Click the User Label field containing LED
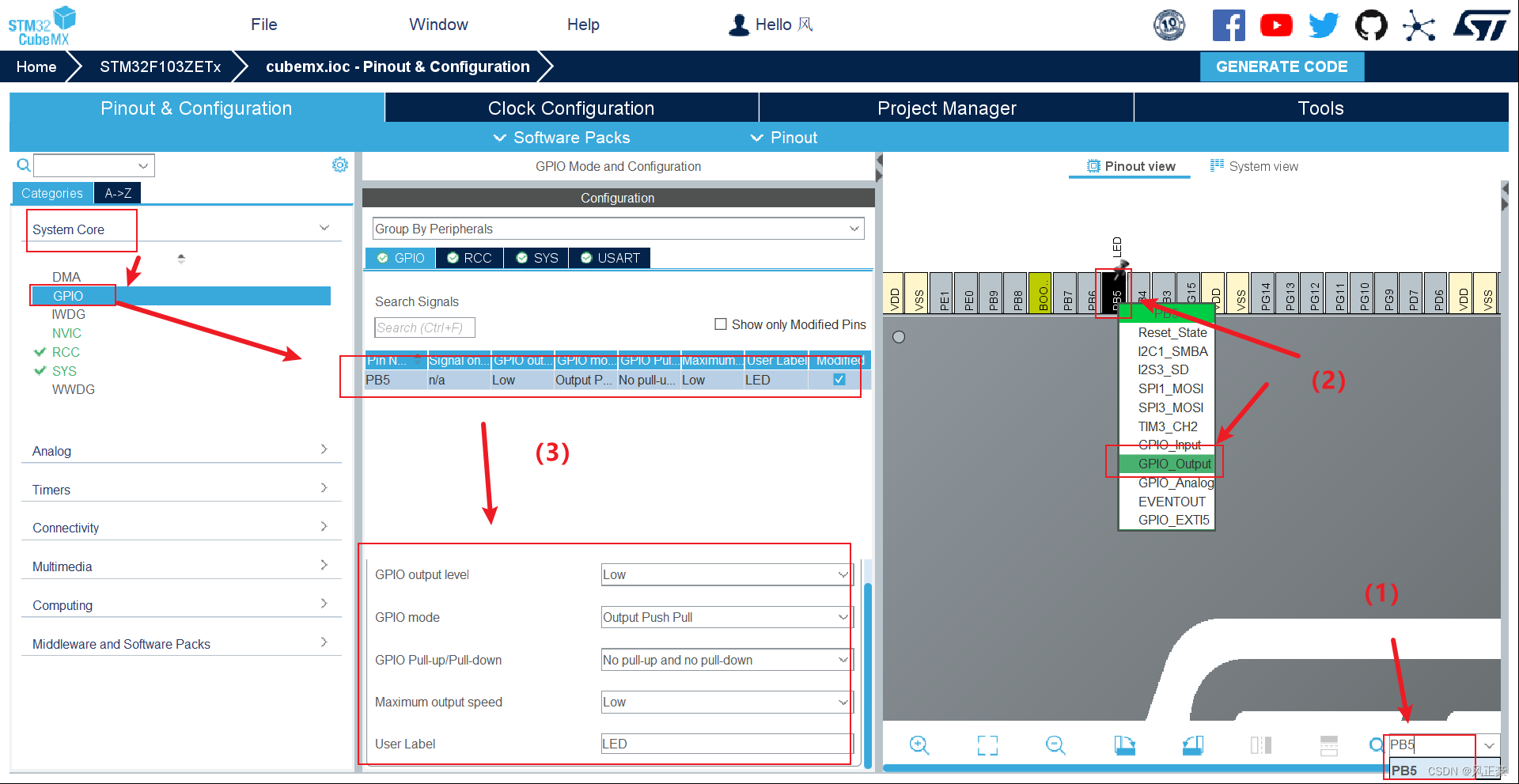The height and width of the screenshot is (784, 1519). (x=727, y=744)
